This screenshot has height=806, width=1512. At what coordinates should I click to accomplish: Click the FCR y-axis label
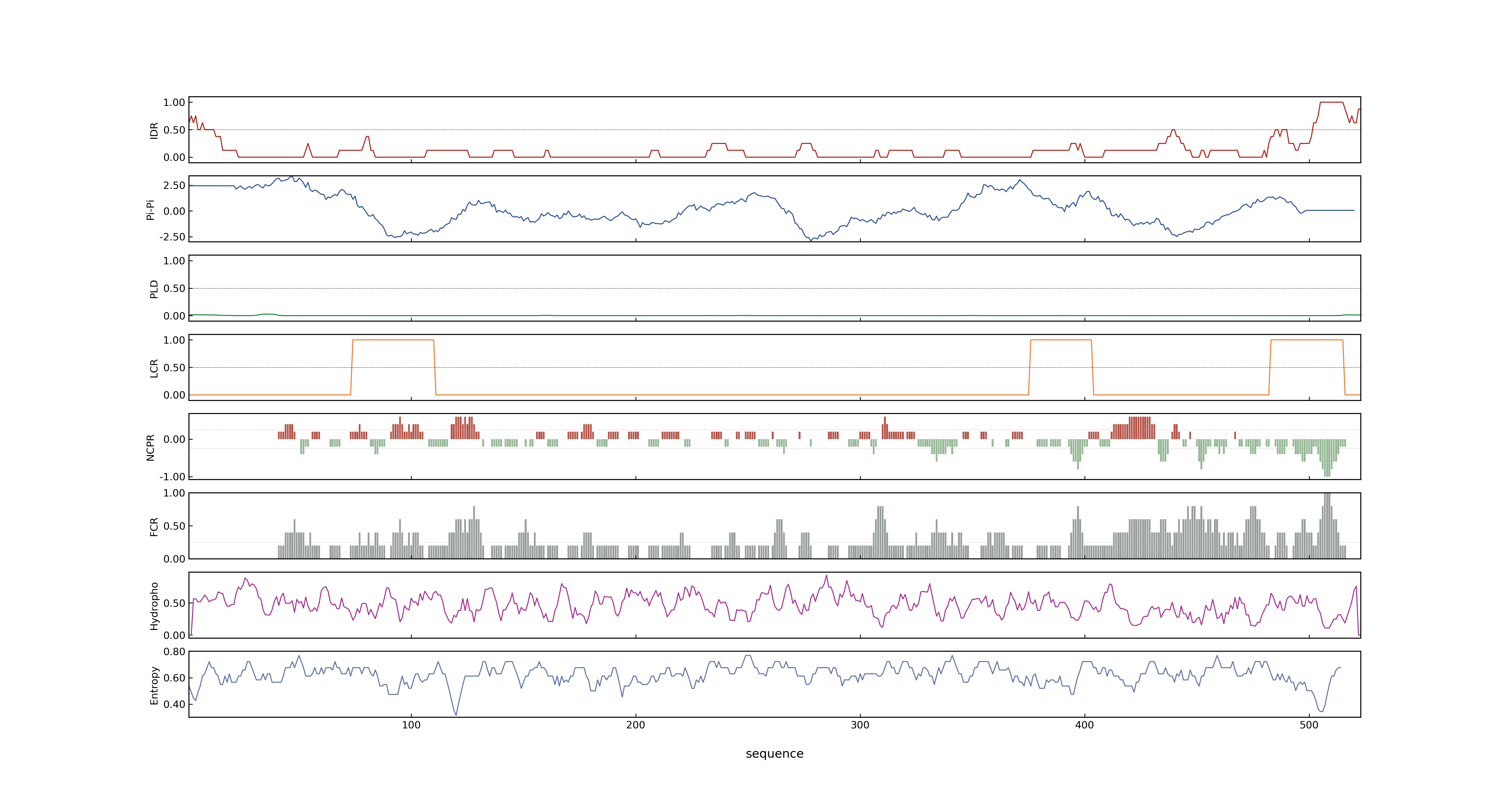(x=154, y=526)
